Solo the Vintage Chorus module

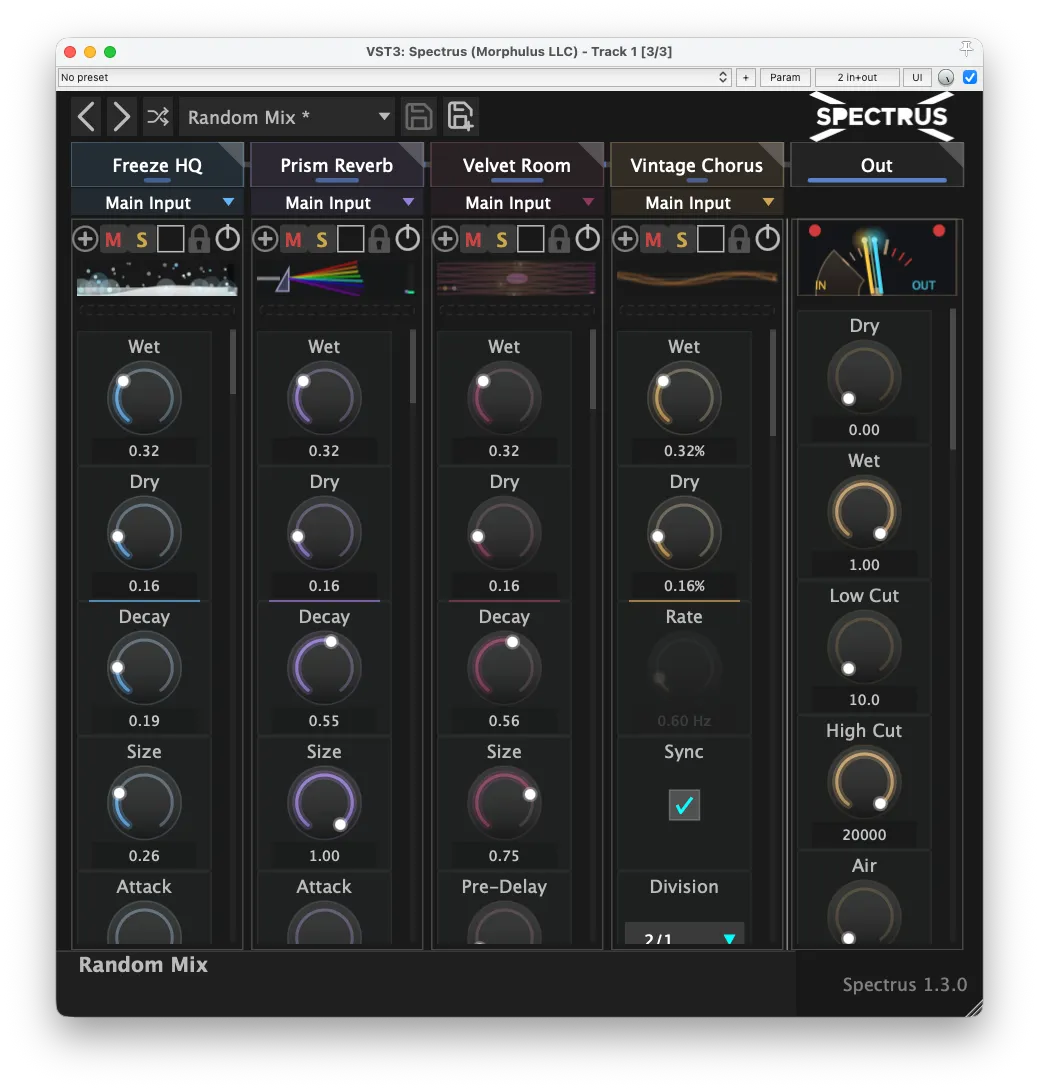(682, 240)
